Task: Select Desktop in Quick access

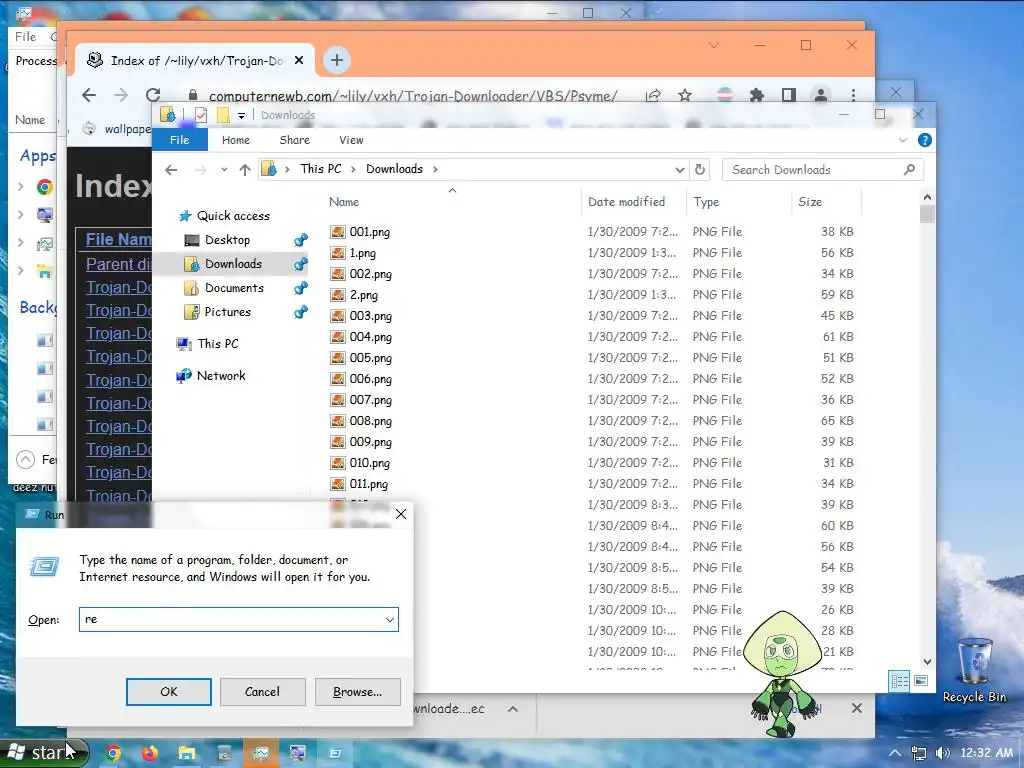Action: tap(227, 240)
